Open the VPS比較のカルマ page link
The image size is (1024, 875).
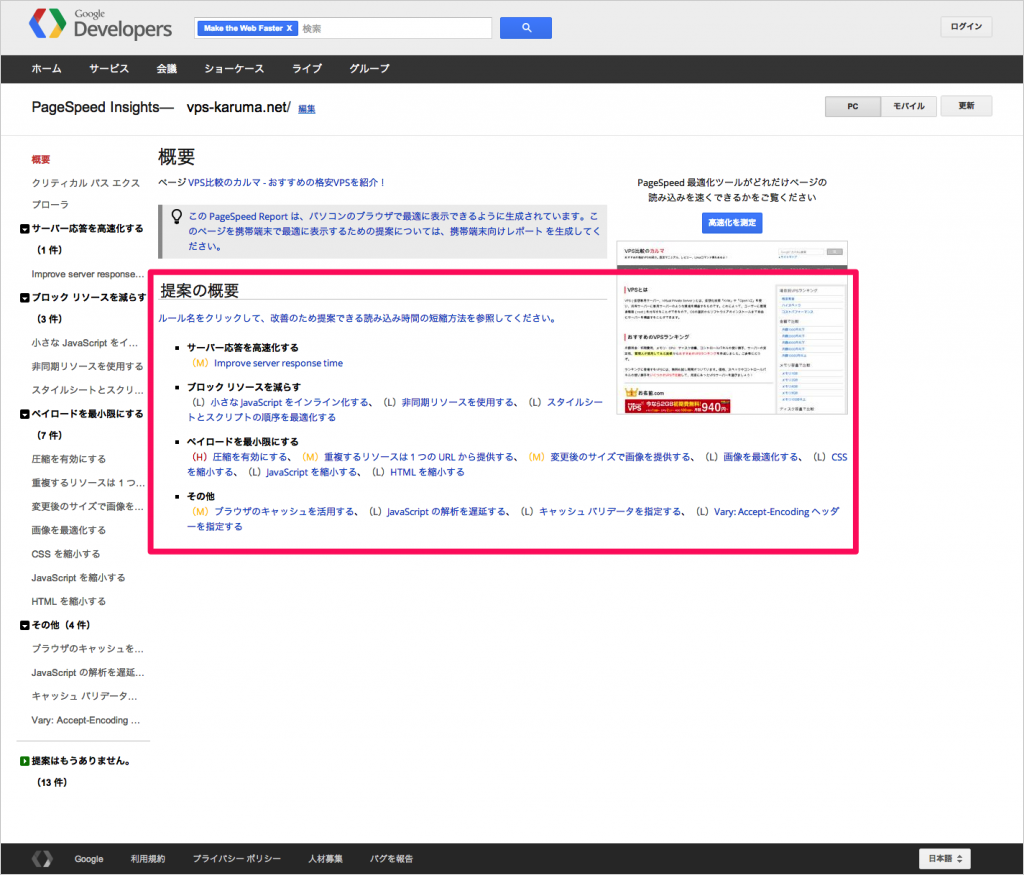click(x=286, y=183)
